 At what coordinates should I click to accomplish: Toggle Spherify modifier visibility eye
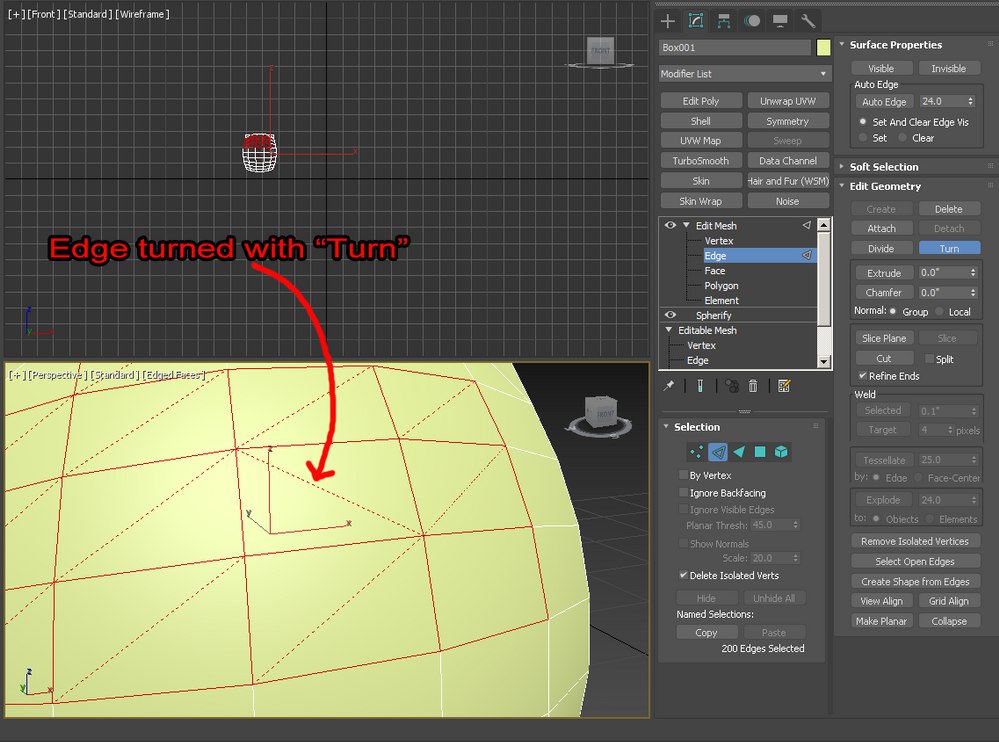pos(670,315)
